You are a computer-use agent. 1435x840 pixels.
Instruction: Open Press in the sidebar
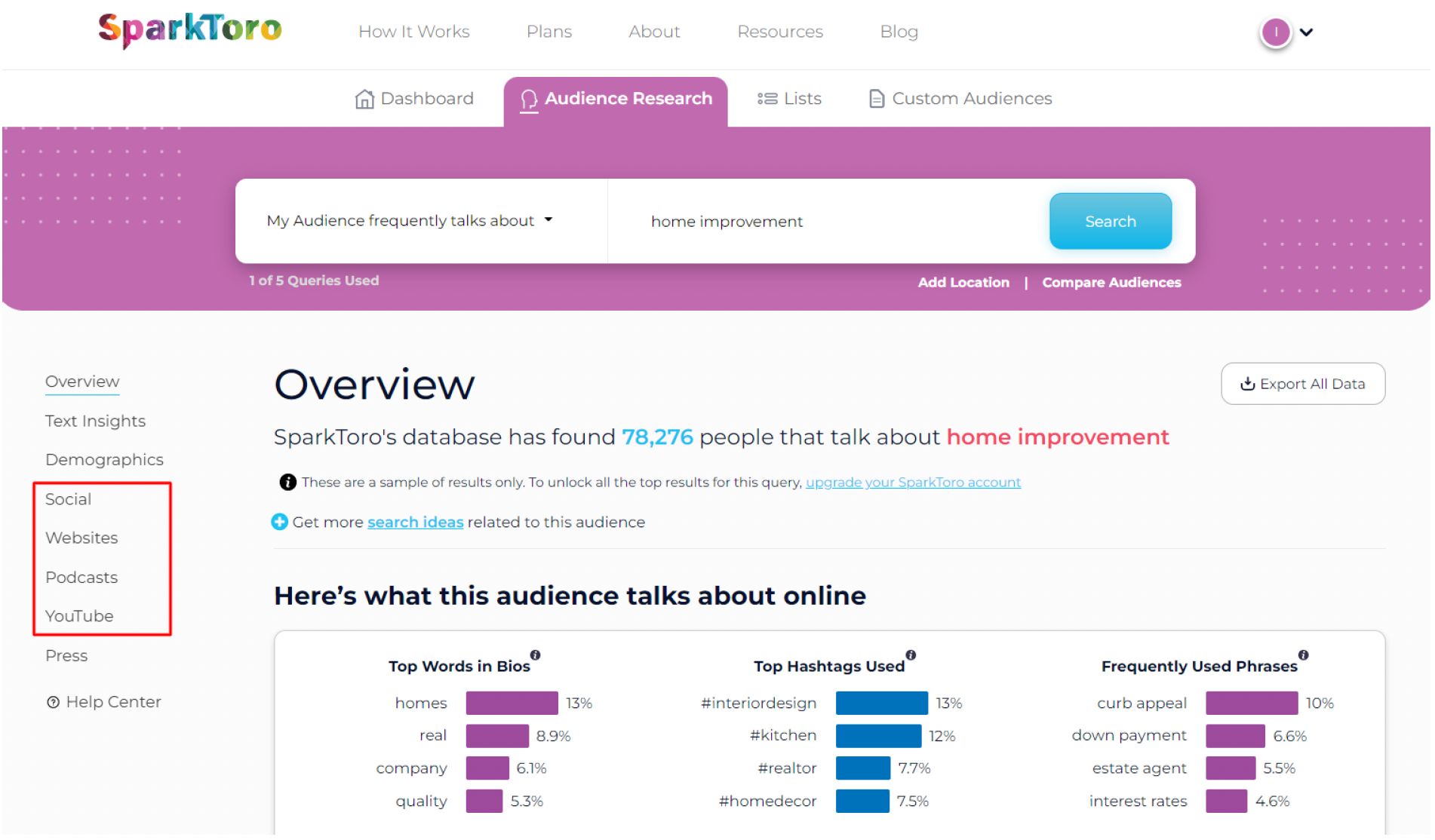point(66,656)
